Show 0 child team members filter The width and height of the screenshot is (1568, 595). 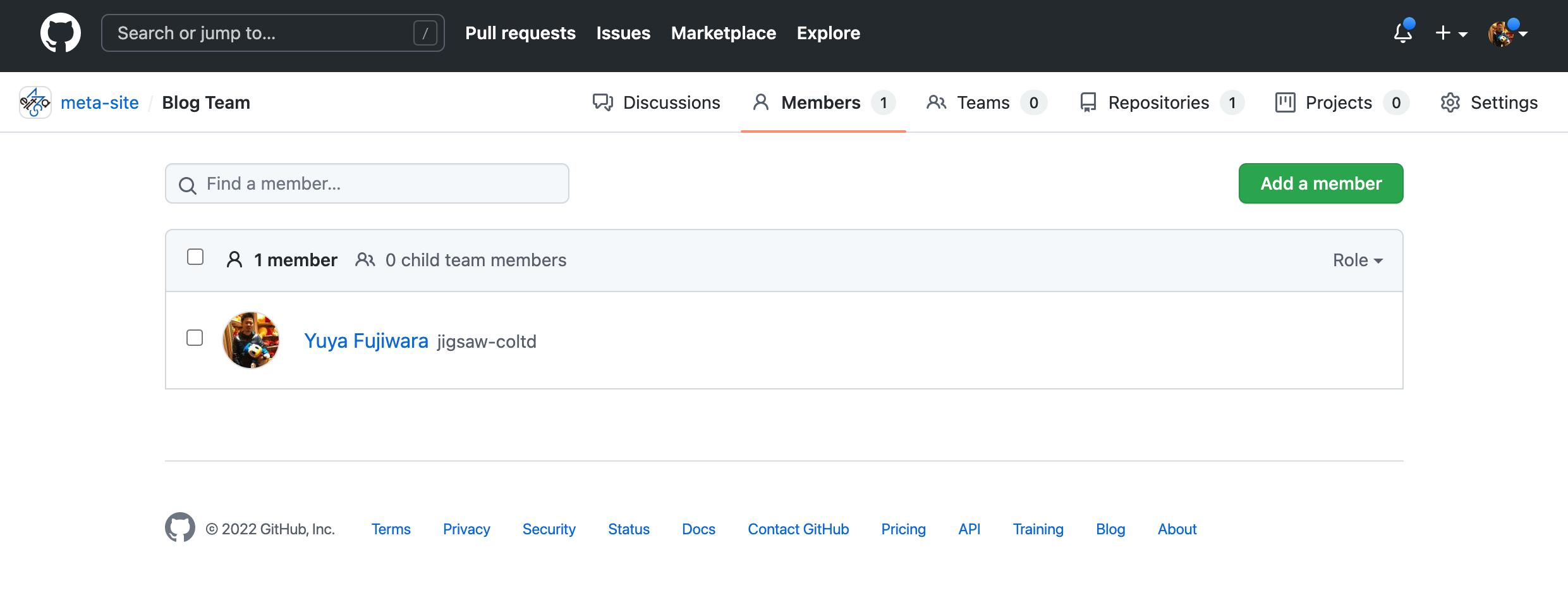tap(461, 260)
